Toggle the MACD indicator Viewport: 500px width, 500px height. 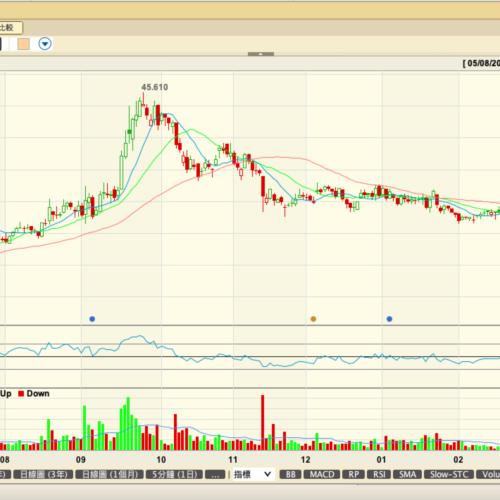pos(322,474)
